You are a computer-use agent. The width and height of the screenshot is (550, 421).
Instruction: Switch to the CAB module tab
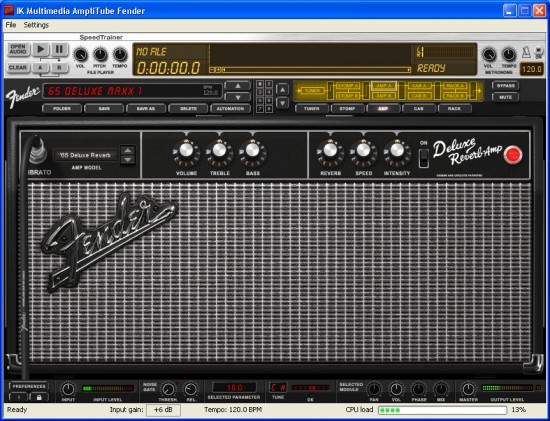pos(419,108)
